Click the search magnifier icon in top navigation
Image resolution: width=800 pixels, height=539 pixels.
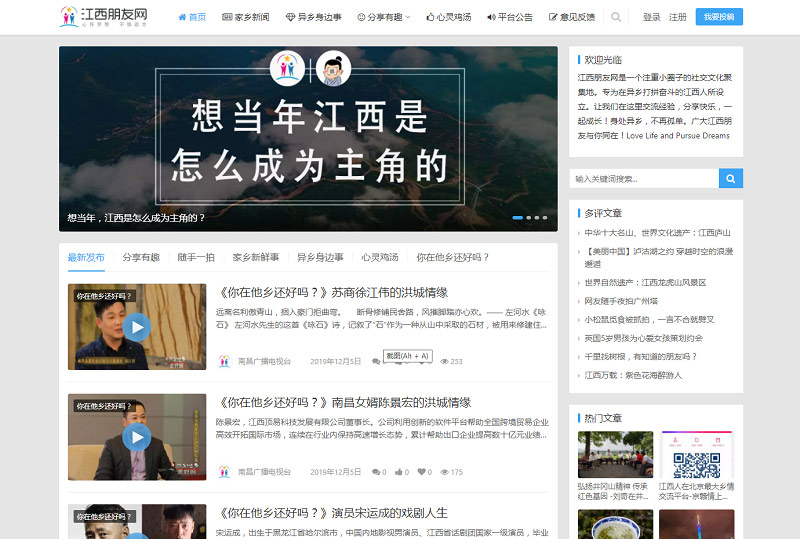[x=616, y=17]
